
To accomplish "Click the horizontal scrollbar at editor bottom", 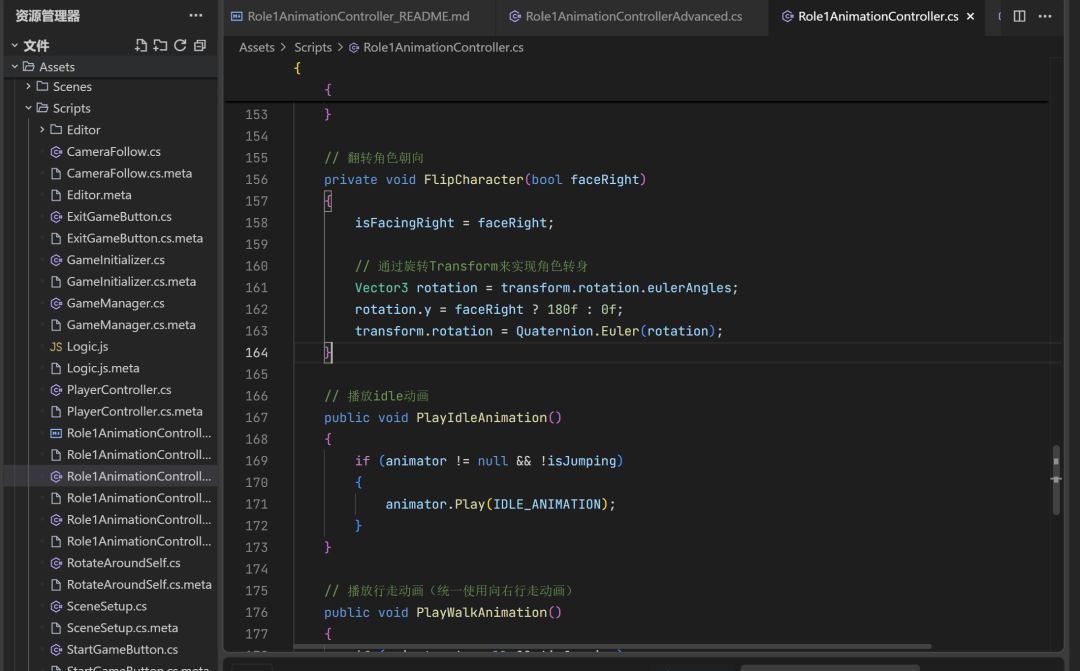I will [x=612, y=646].
